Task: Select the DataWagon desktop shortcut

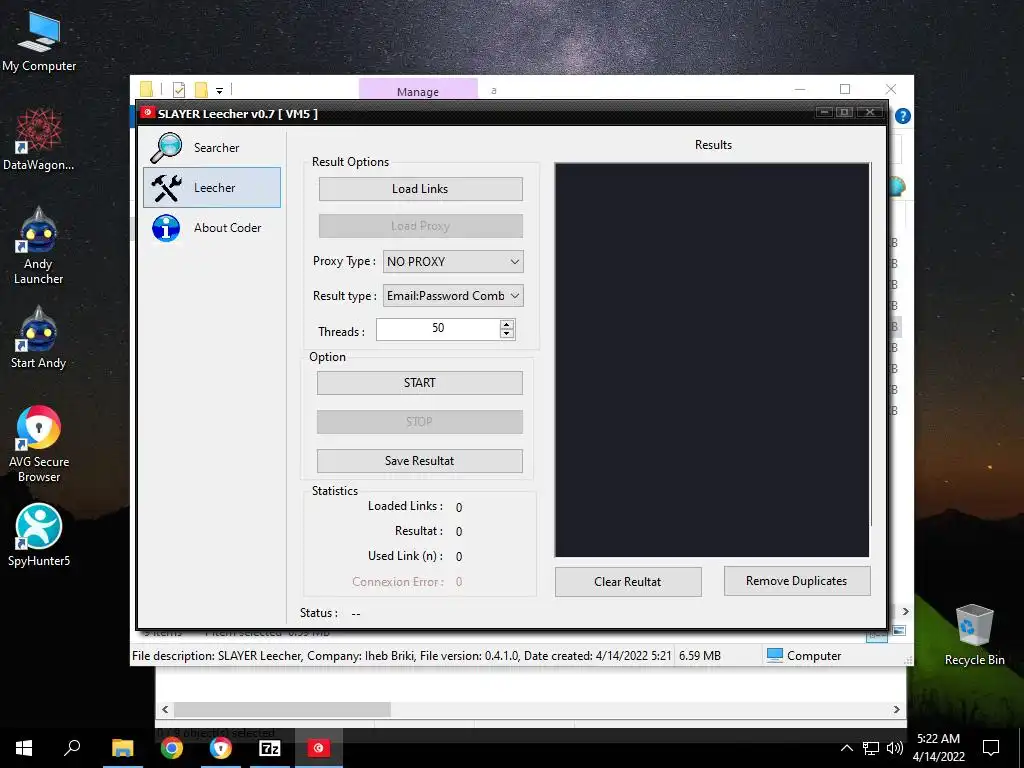Action: (39, 140)
